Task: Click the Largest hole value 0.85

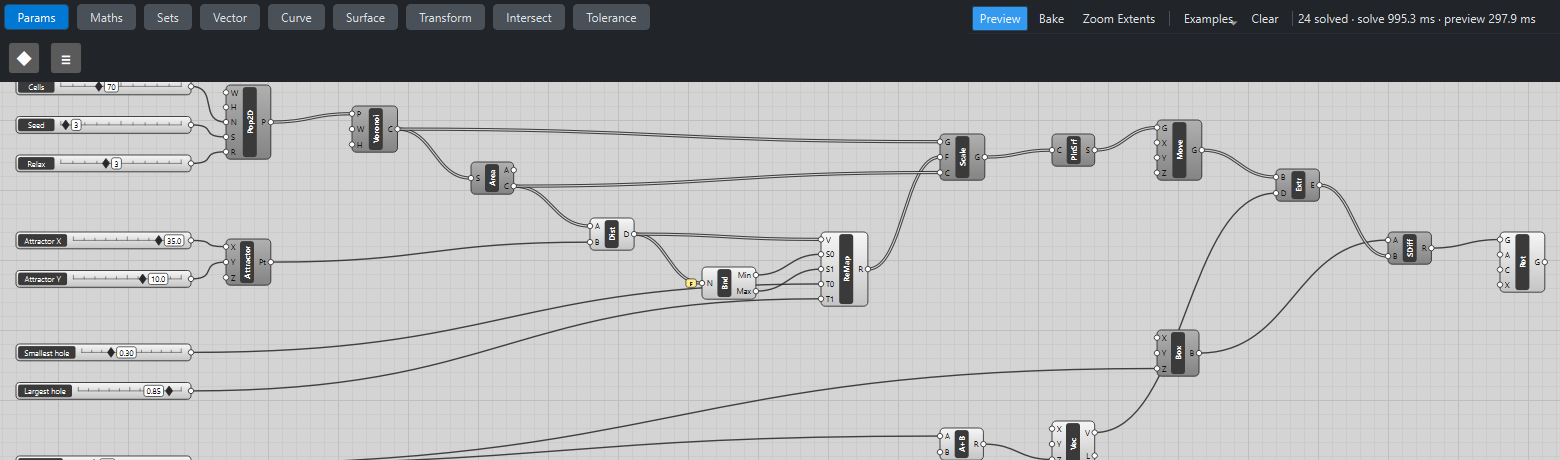Action: [154, 391]
